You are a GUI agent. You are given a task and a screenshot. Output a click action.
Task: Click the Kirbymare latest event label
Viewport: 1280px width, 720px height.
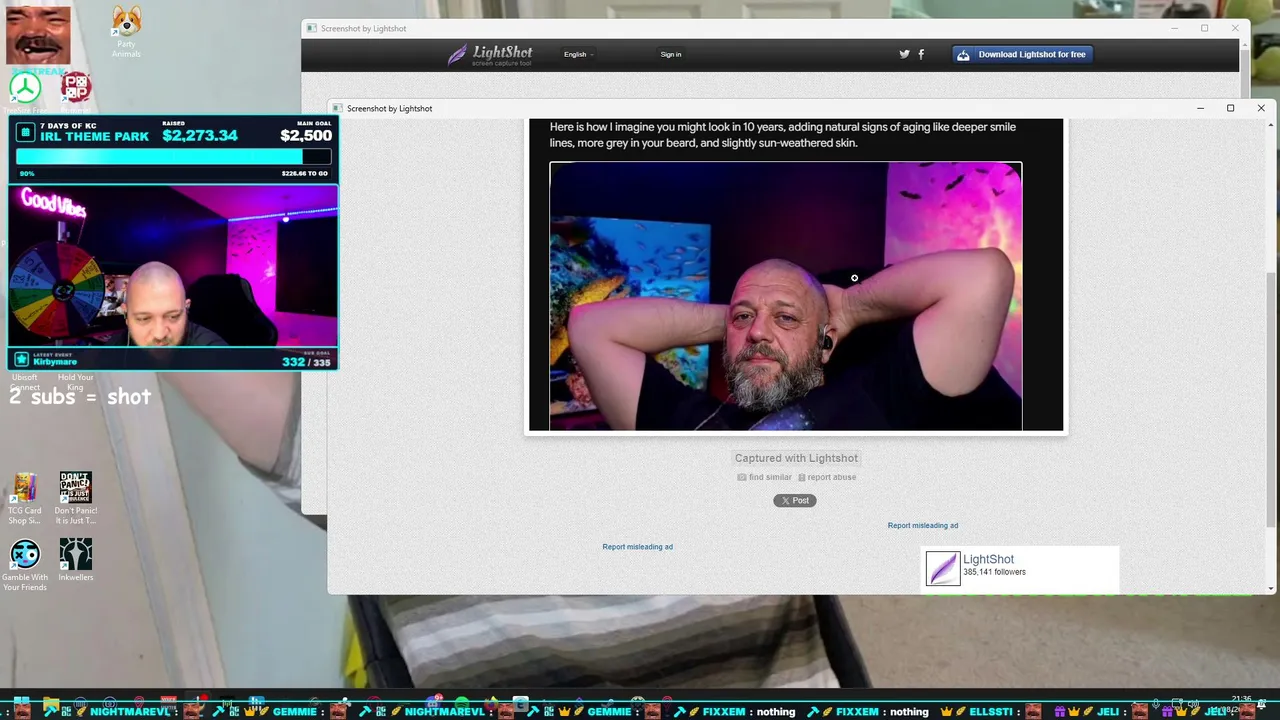(55, 362)
